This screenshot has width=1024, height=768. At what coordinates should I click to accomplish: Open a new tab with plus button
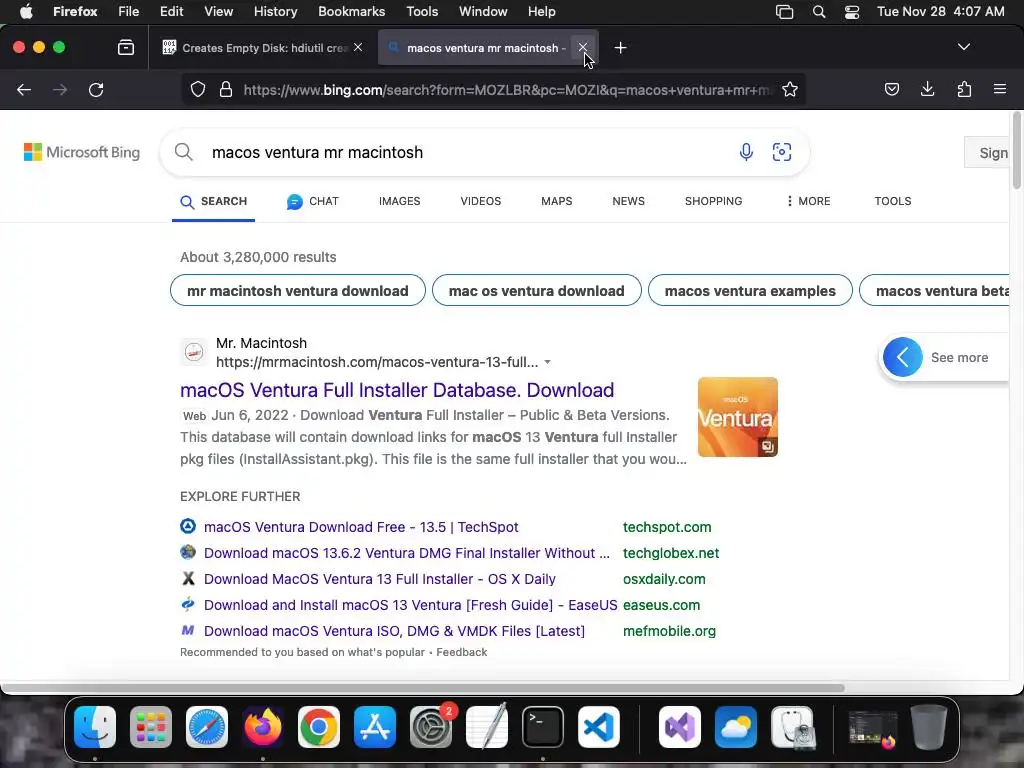coord(620,48)
